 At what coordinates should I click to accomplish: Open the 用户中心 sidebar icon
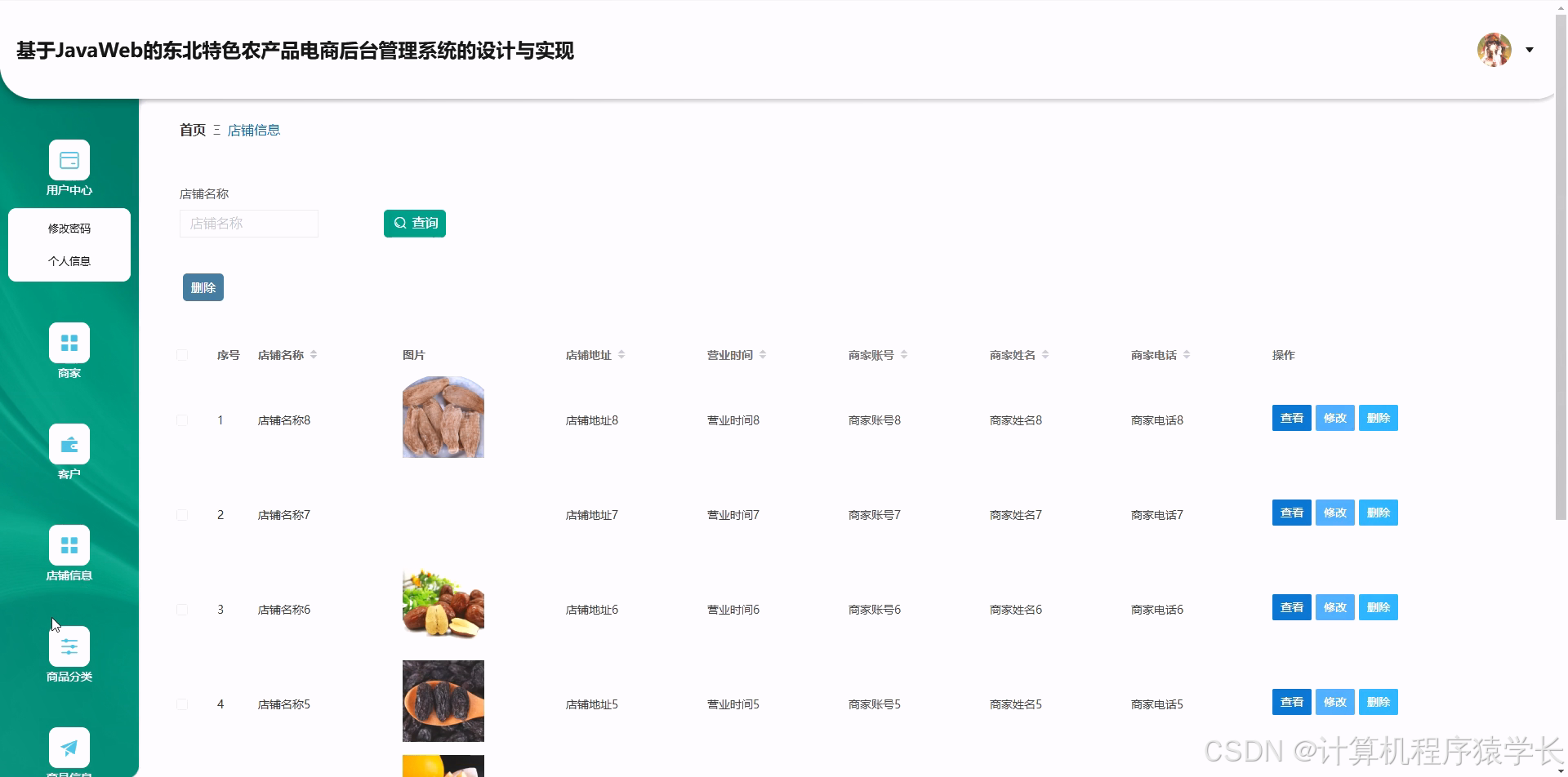69,160
